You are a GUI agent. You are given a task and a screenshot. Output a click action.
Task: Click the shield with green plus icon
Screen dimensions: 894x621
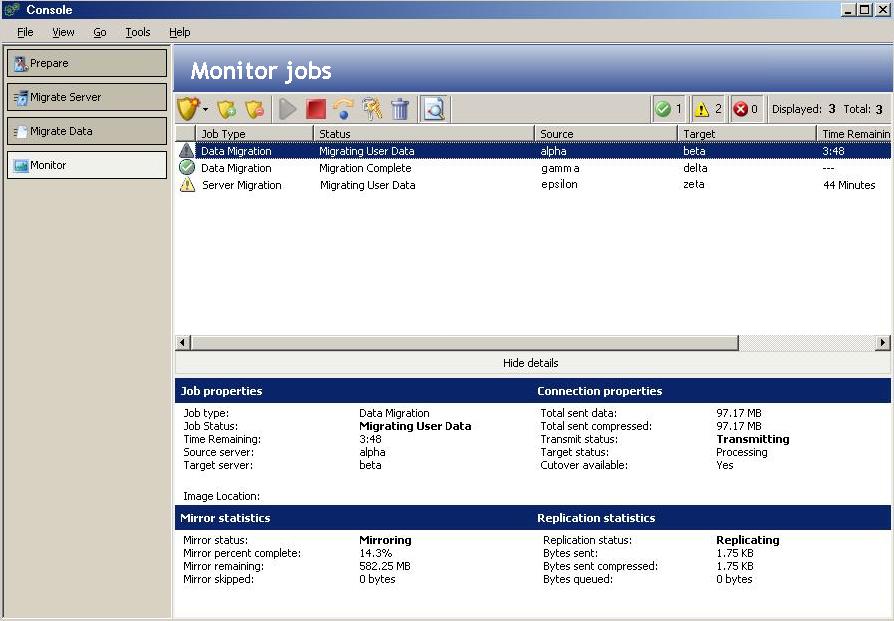227,109
